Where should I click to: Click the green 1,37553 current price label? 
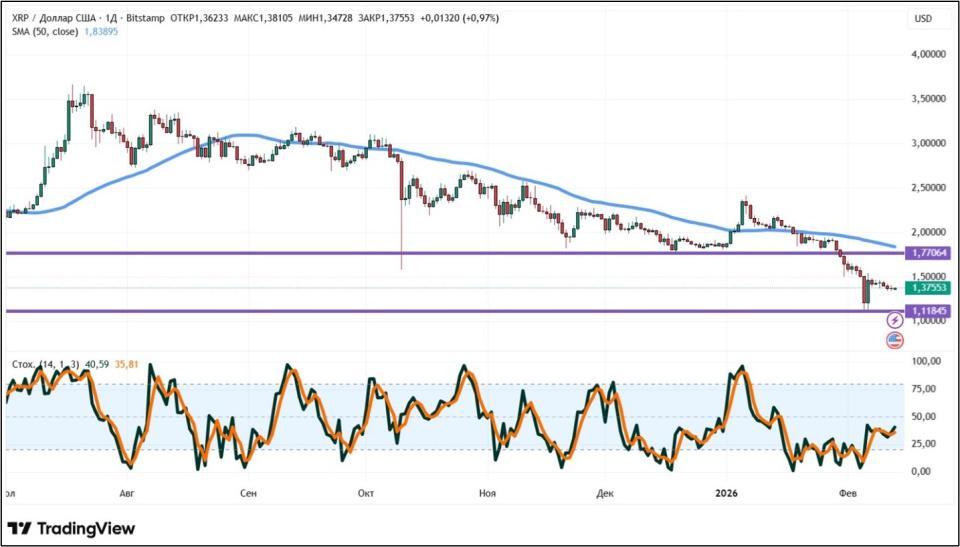tap(926, 287)
